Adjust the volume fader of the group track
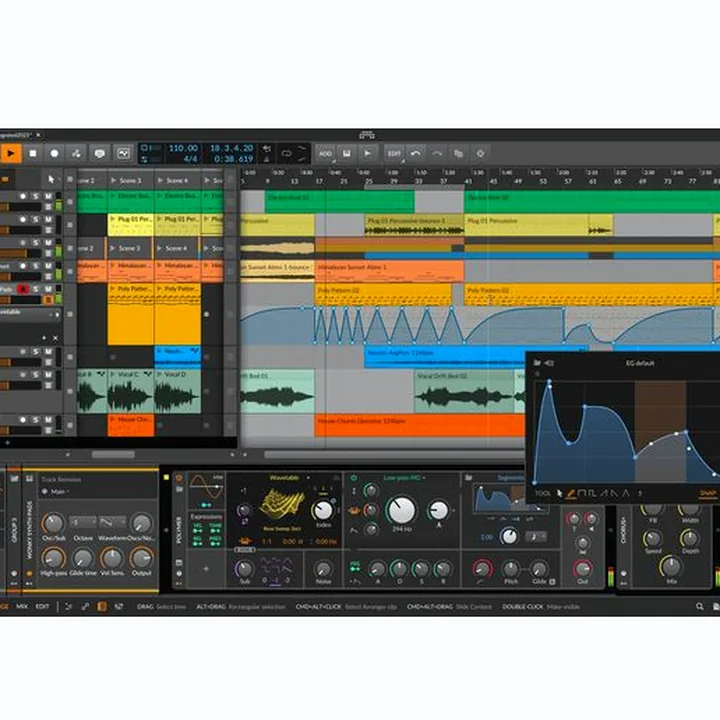The width and height of the screenshot is (720, 720). [20, 253]
